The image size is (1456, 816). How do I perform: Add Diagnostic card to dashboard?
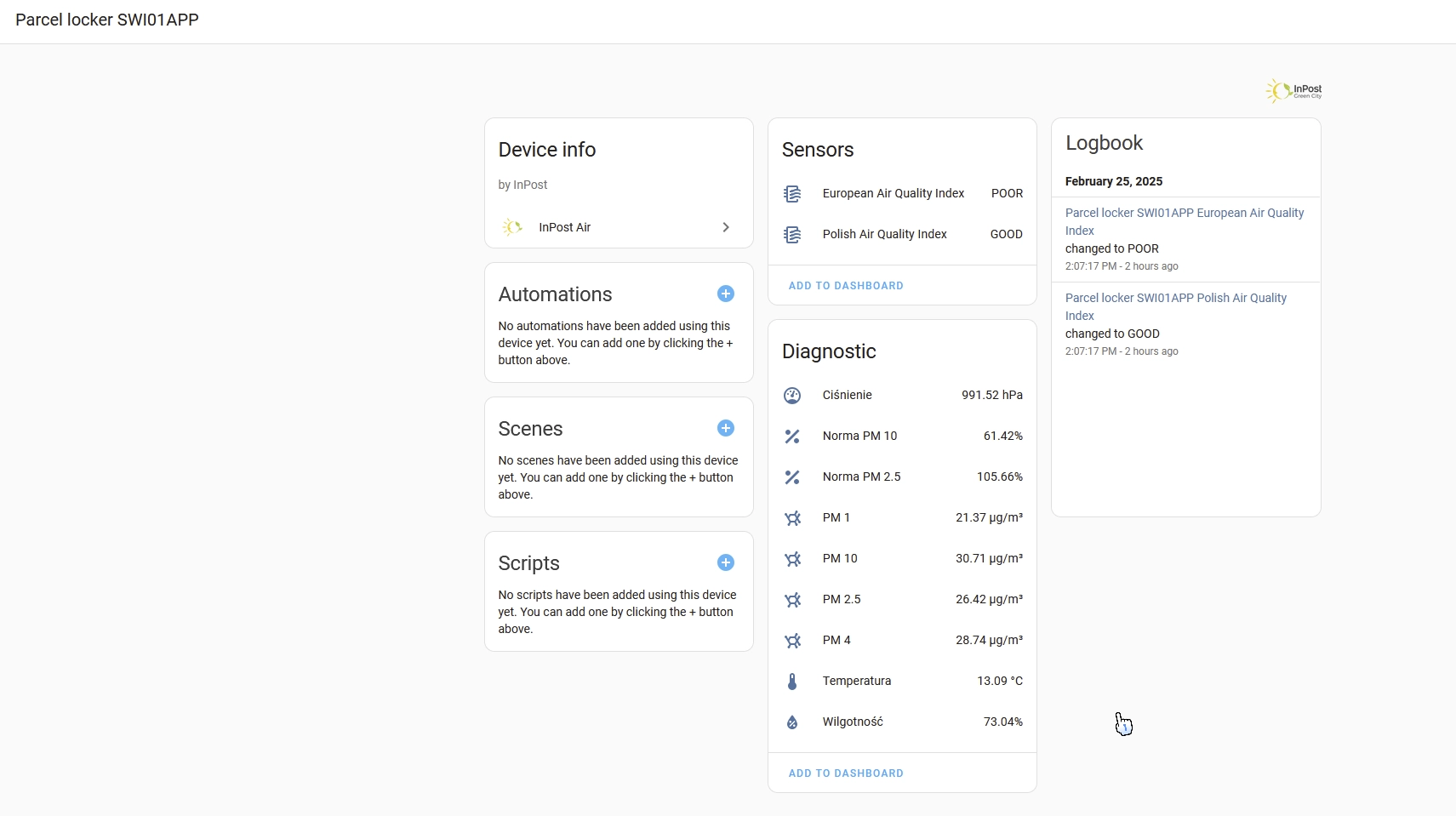[x=846, y=773]
